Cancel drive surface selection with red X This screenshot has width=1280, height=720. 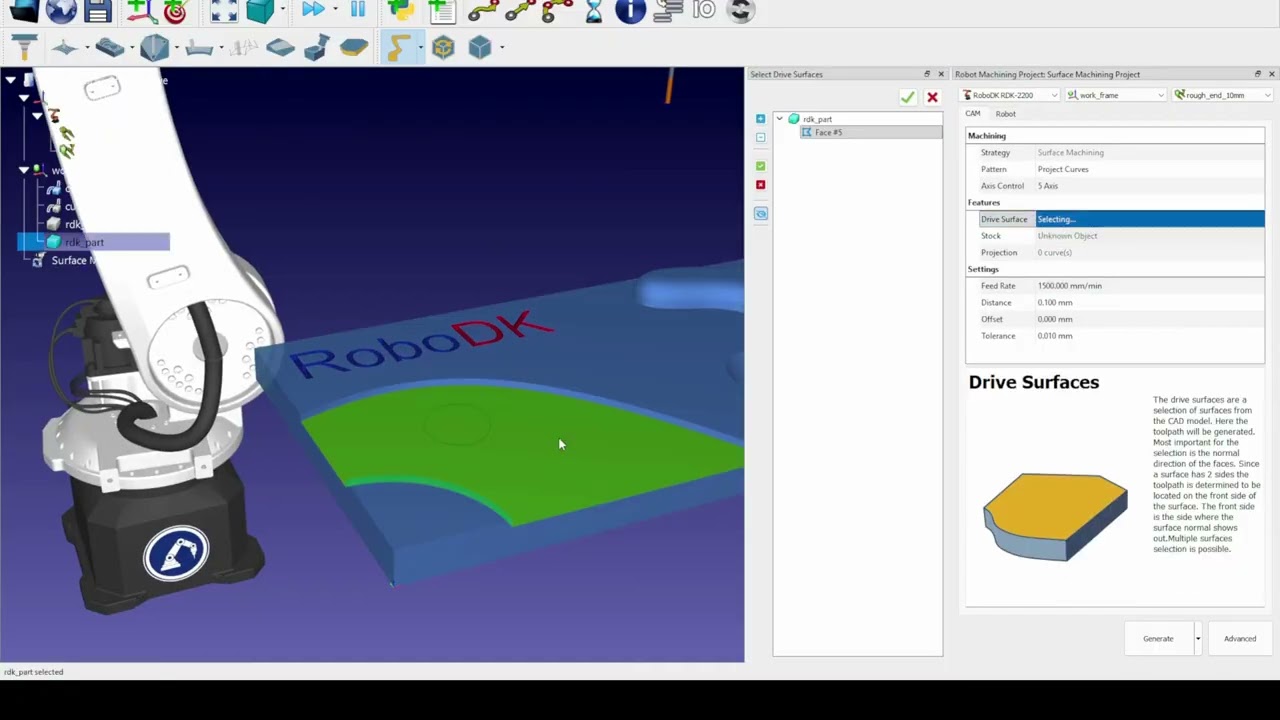(x=932, y=97)
